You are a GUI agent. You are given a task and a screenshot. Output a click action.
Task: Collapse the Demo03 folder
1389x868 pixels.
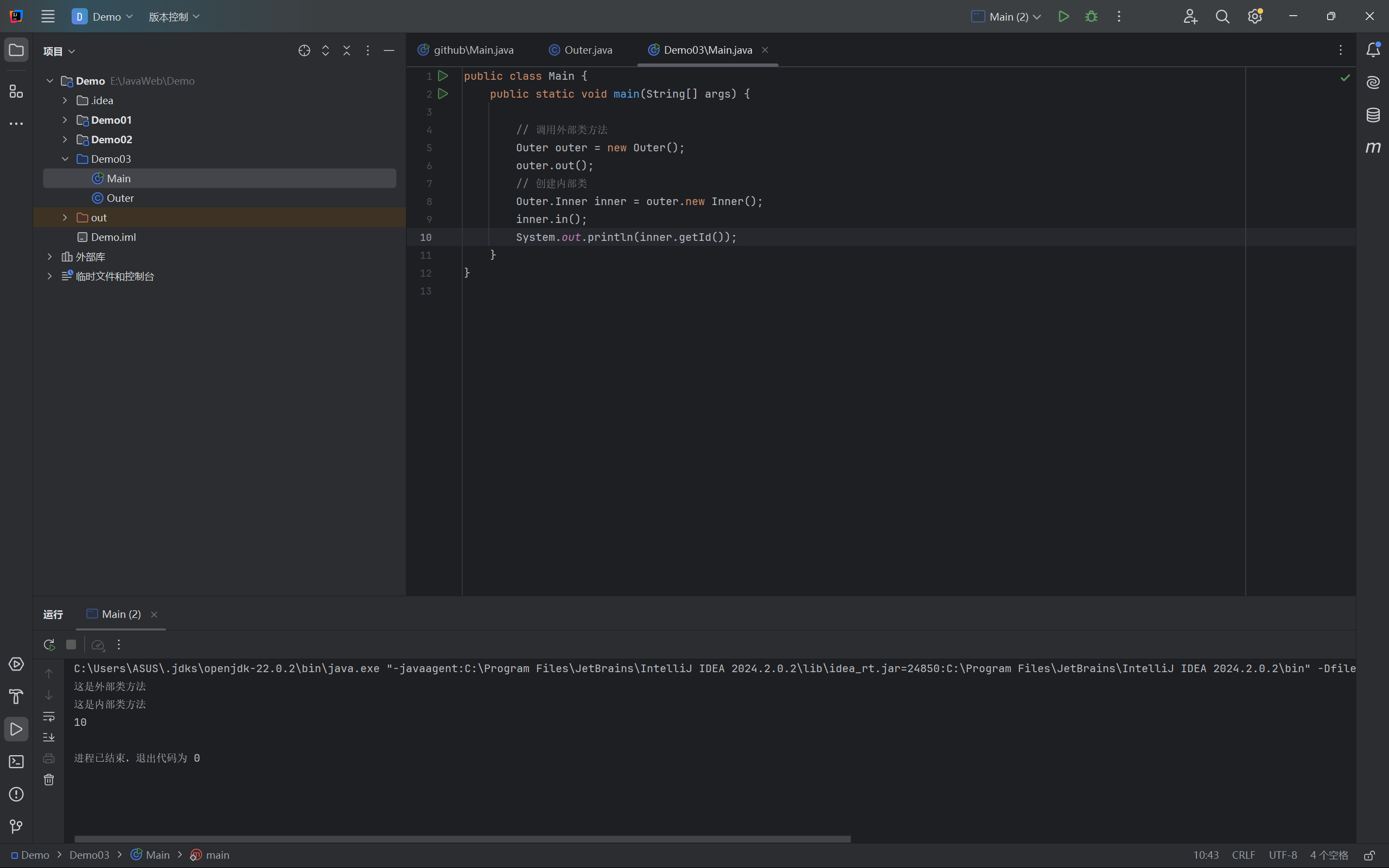coord(65,159)
